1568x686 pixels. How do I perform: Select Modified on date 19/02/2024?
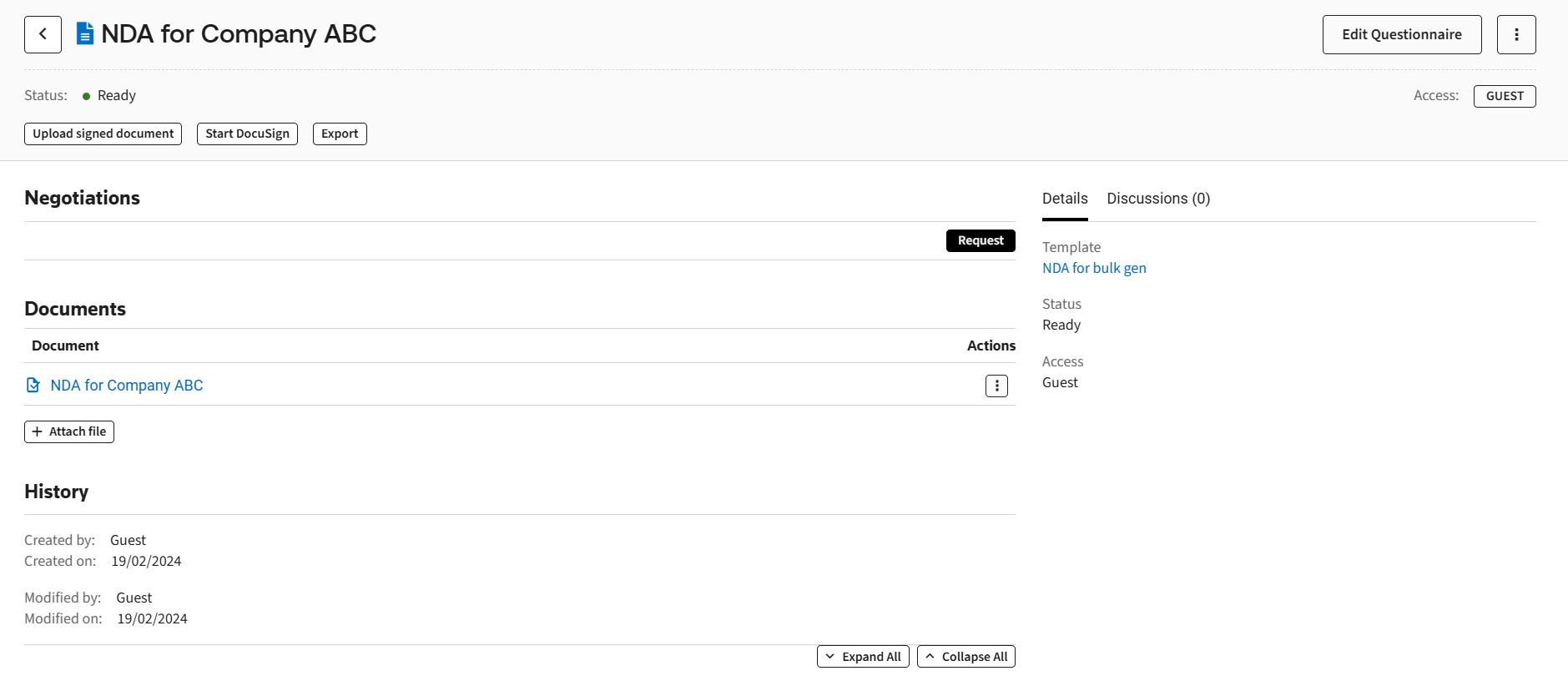click(152, 619)
